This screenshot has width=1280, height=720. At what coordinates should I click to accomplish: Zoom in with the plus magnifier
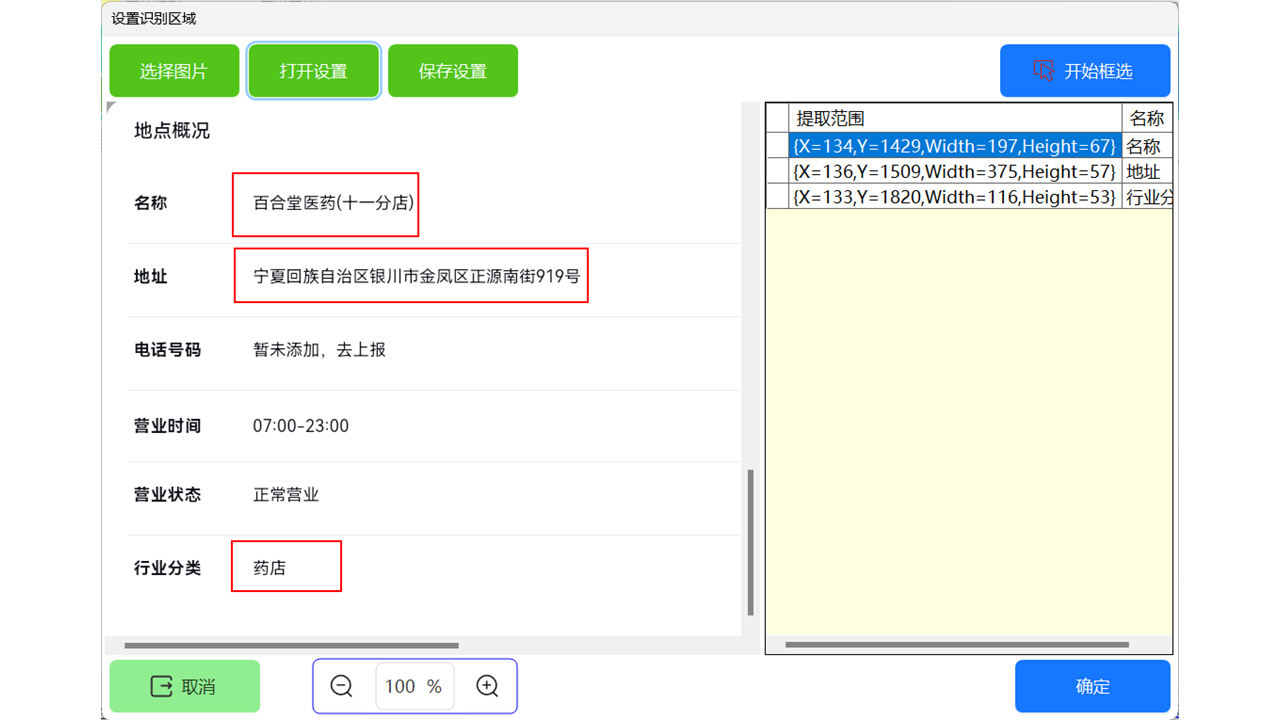tap(487, 686)
